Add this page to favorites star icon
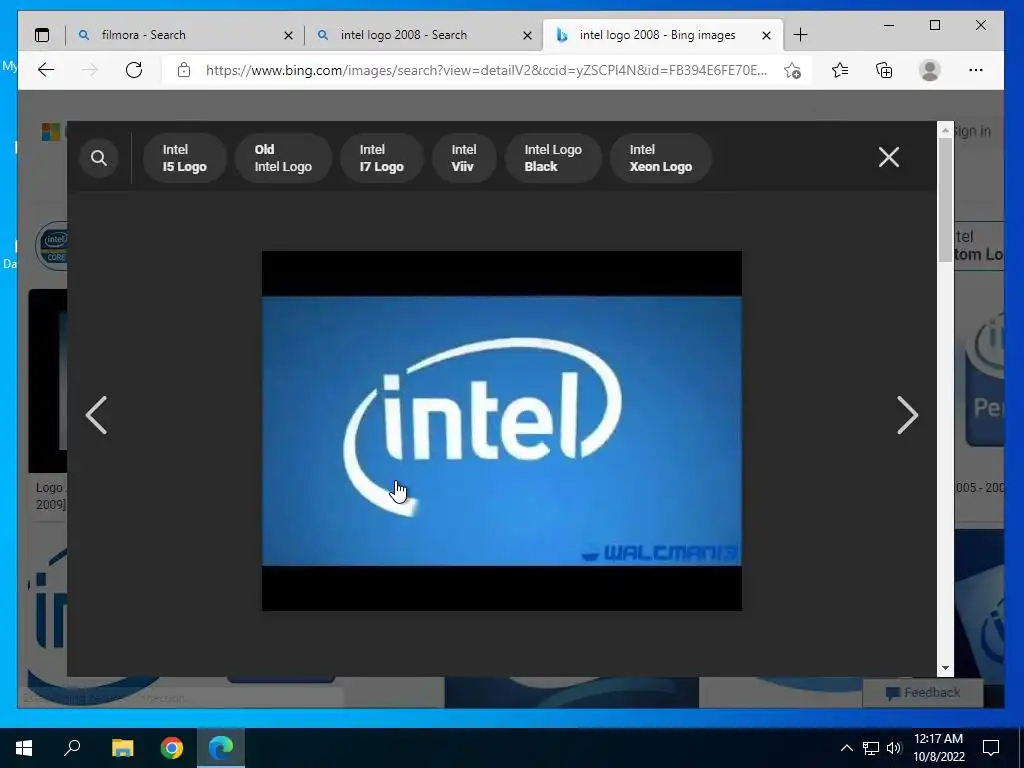The width and height of the screenshot is (1024, 768). [792, 70]
